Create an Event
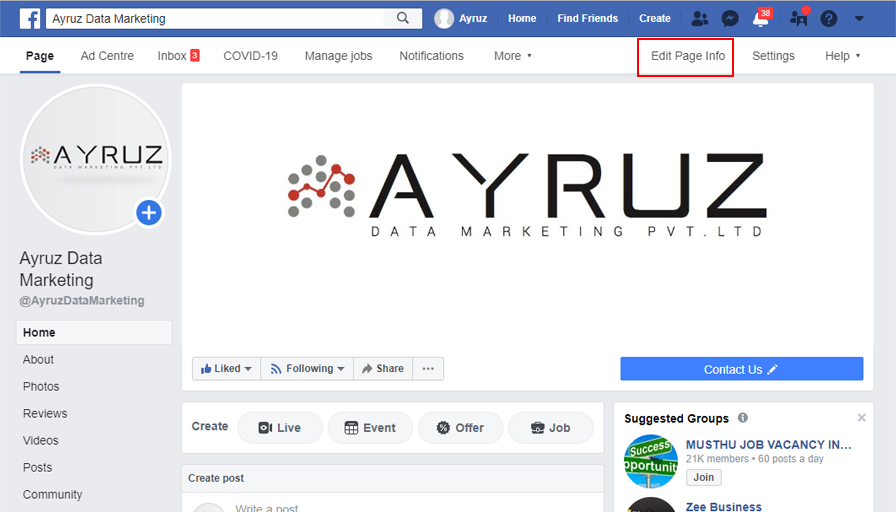The image size is (896, 512). tap(370, 427)
